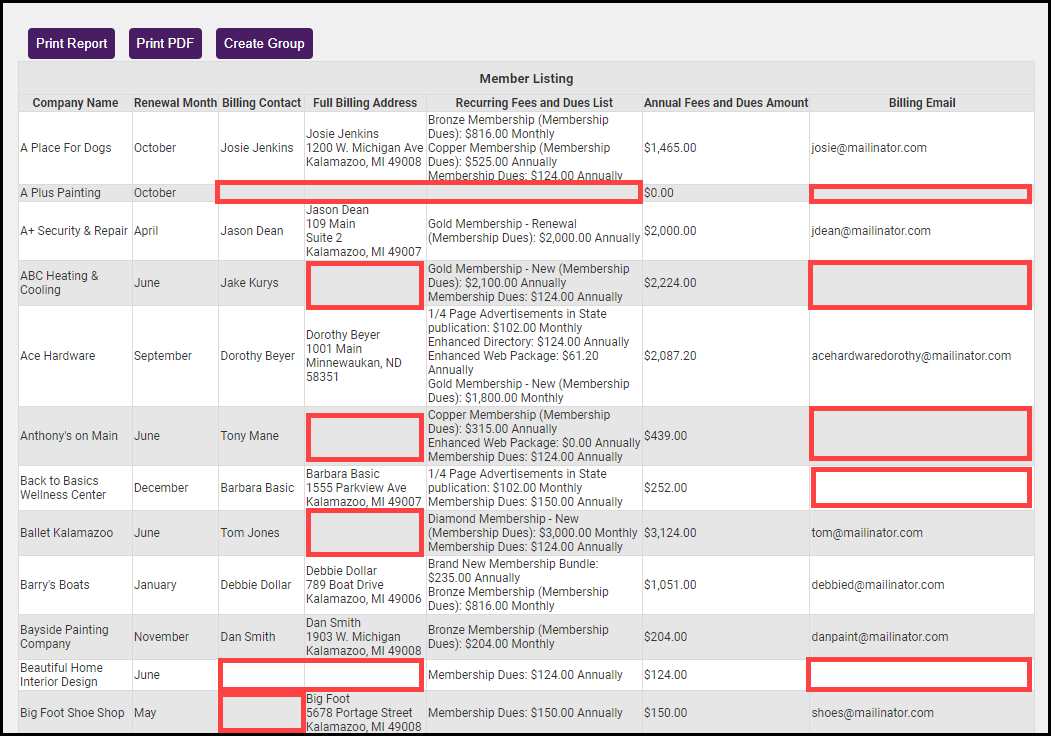The height and width of the screenshot is (736, 1051).
Task: Click the danpaint@mailinator.com email cell
Action: point(879,637)
